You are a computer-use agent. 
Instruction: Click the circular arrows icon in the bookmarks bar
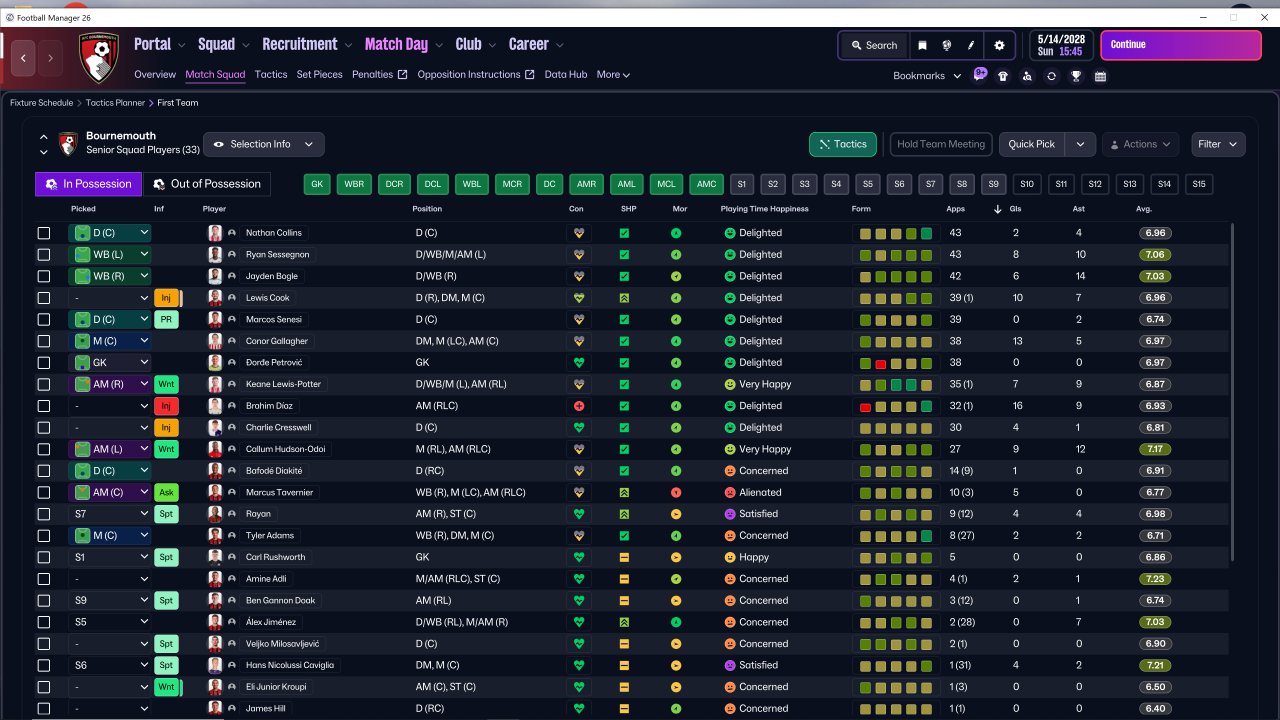[x=1051, y=76]
